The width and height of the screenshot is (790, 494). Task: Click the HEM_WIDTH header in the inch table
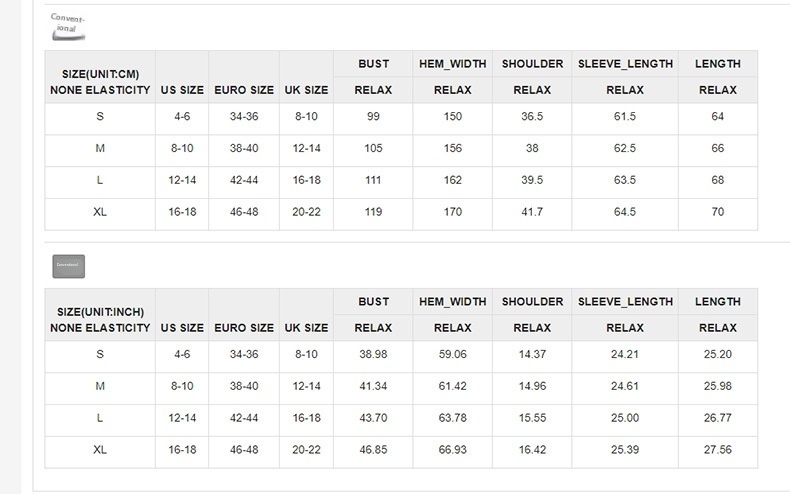[453, 302]
